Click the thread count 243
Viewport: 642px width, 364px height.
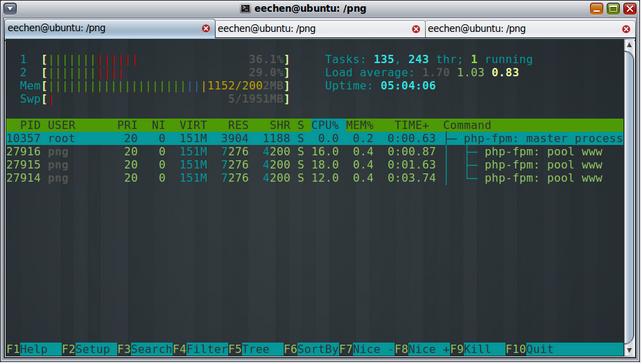coord(418,59)
